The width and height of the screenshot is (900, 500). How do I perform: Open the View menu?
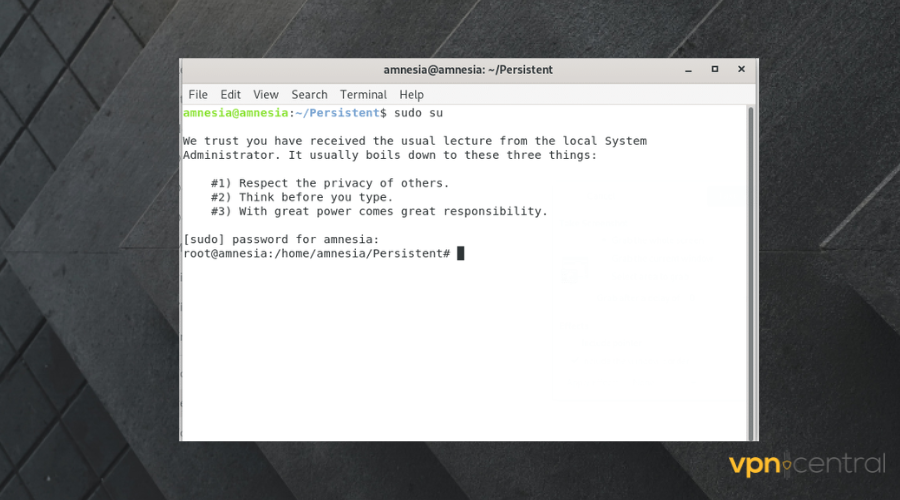(266, 94)
